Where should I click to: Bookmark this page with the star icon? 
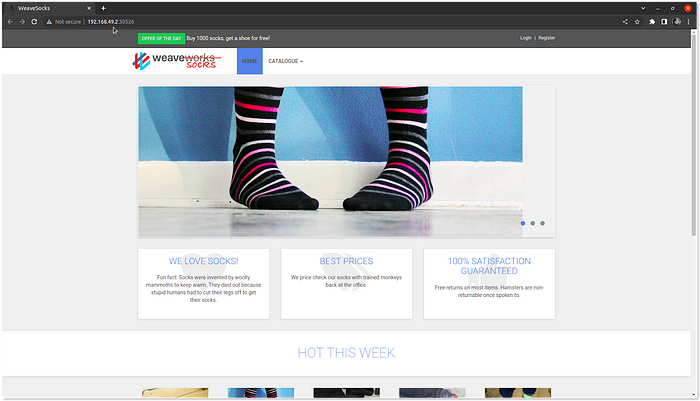coord(637,21)
